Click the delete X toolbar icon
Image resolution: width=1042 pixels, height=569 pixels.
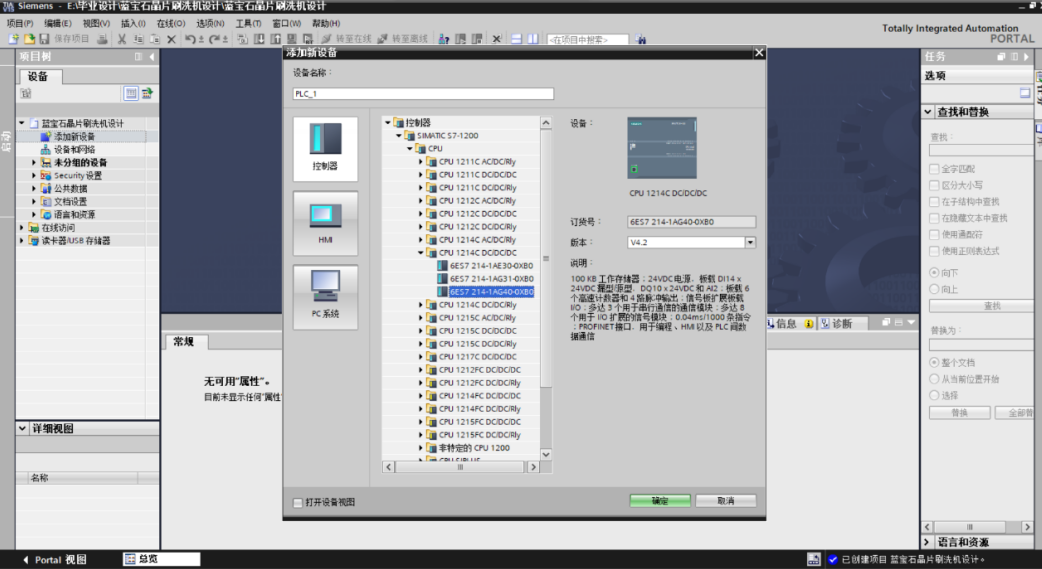point(171,39)
